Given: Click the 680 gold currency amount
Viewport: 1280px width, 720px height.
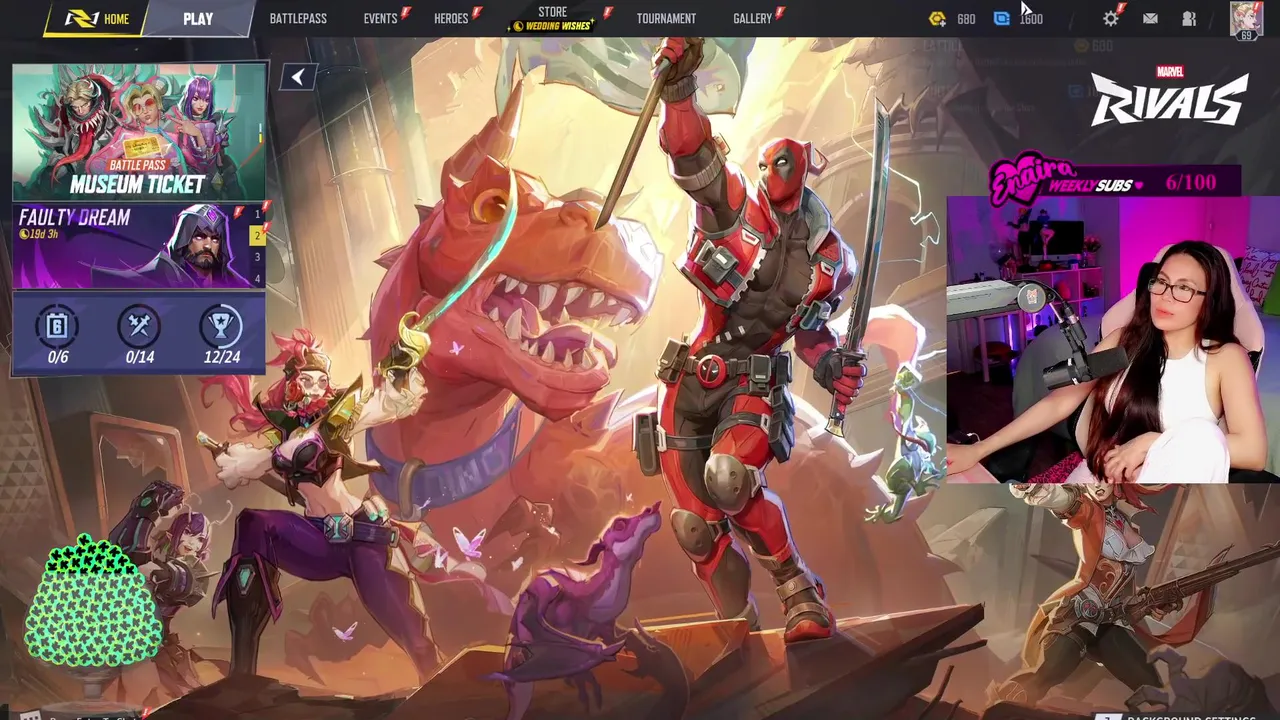Looking at the screenshot, I should [x=966, y=19].
